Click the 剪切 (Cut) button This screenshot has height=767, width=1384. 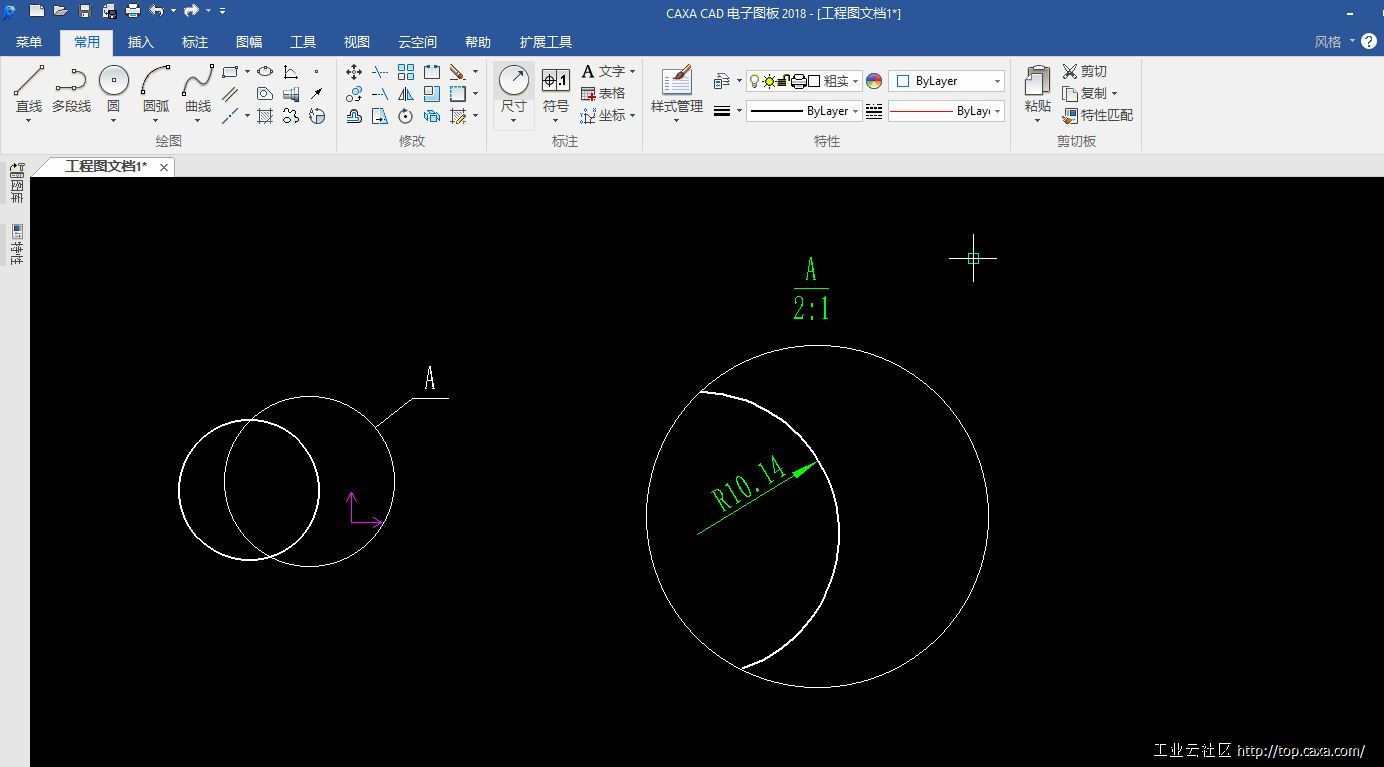point(1085,71)
